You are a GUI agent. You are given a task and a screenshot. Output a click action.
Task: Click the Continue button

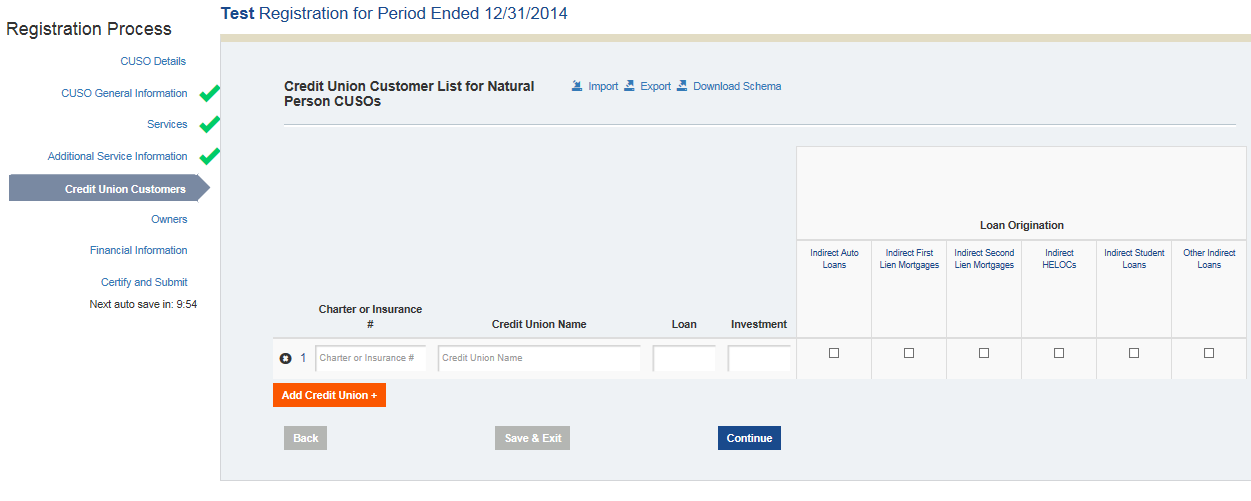(x=749, y=438)
